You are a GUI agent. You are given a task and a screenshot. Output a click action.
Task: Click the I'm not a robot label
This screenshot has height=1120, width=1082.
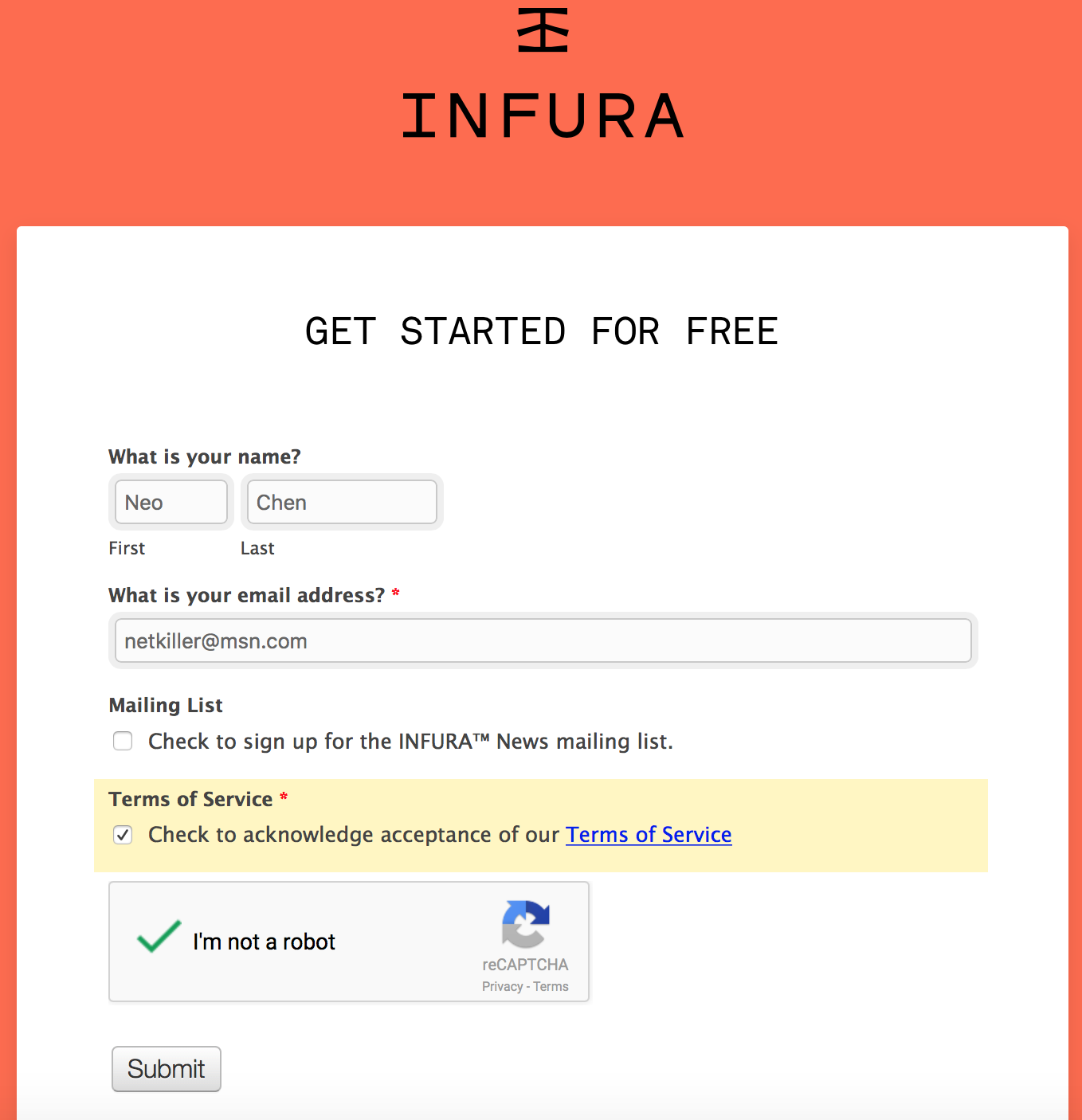click(x=264, y=942)
